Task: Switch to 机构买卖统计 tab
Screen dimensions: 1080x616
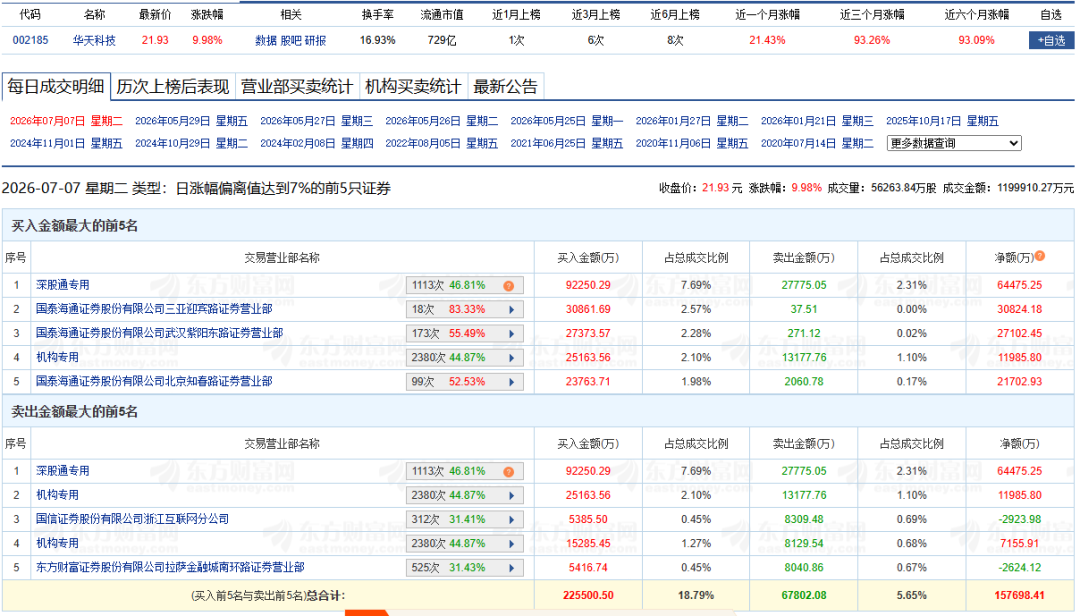Action: tap(413, 87)
